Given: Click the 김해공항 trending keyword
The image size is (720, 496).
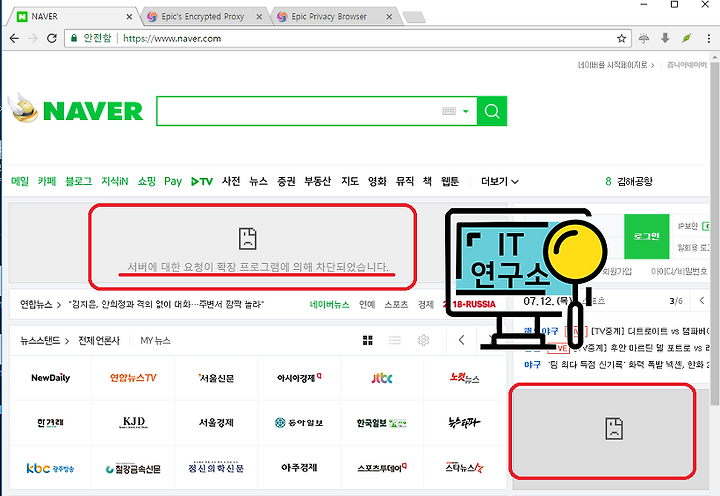Looking at the screenshot, I should [x=635, y=181].
